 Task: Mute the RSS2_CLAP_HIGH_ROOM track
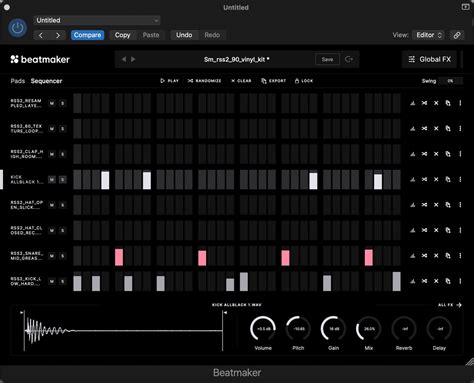click(x=52, y=154)
